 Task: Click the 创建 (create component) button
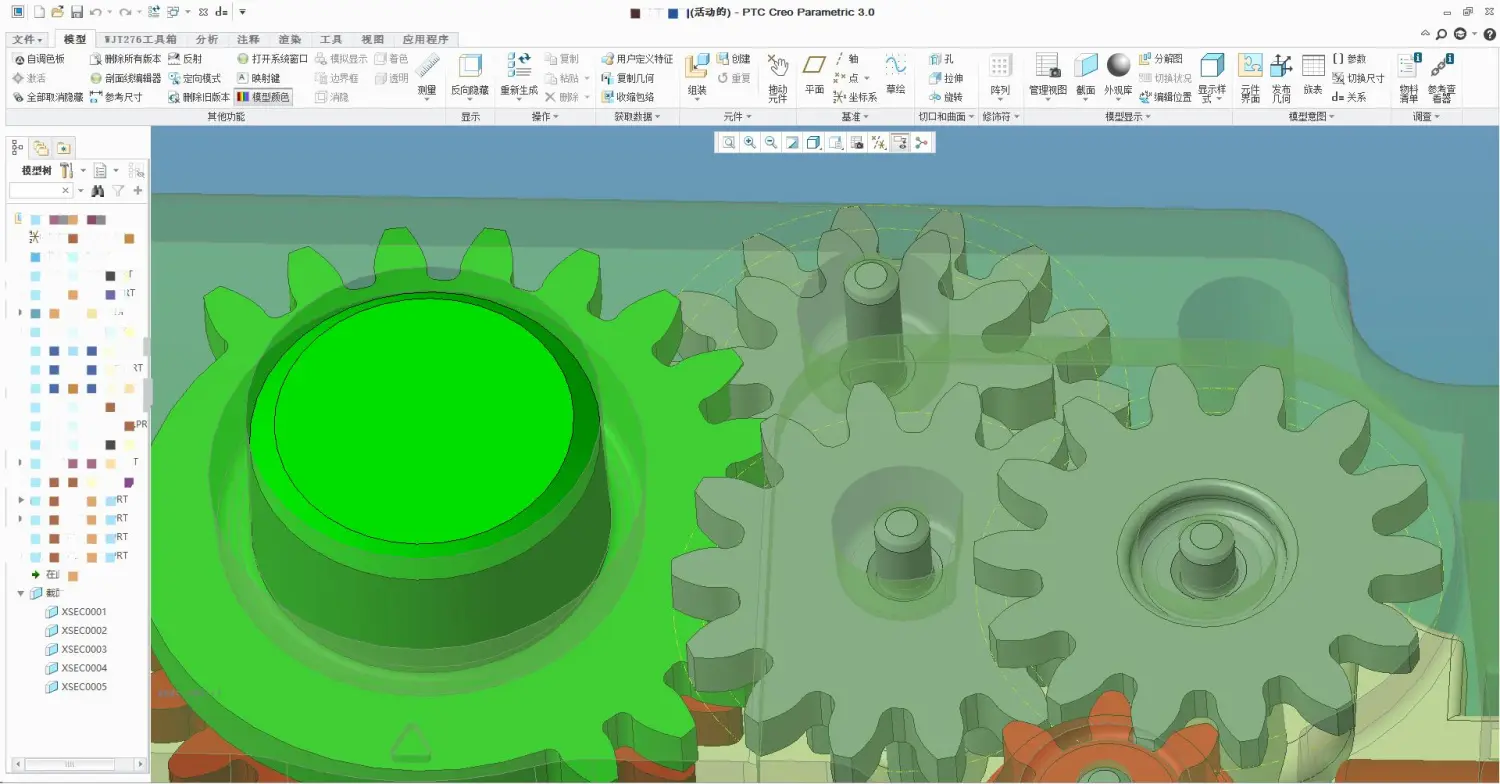coord(733,59)
